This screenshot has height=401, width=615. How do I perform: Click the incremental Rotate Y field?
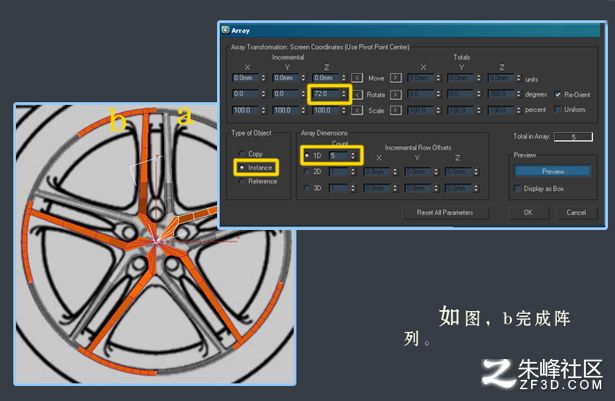click(x=286, y=94)
